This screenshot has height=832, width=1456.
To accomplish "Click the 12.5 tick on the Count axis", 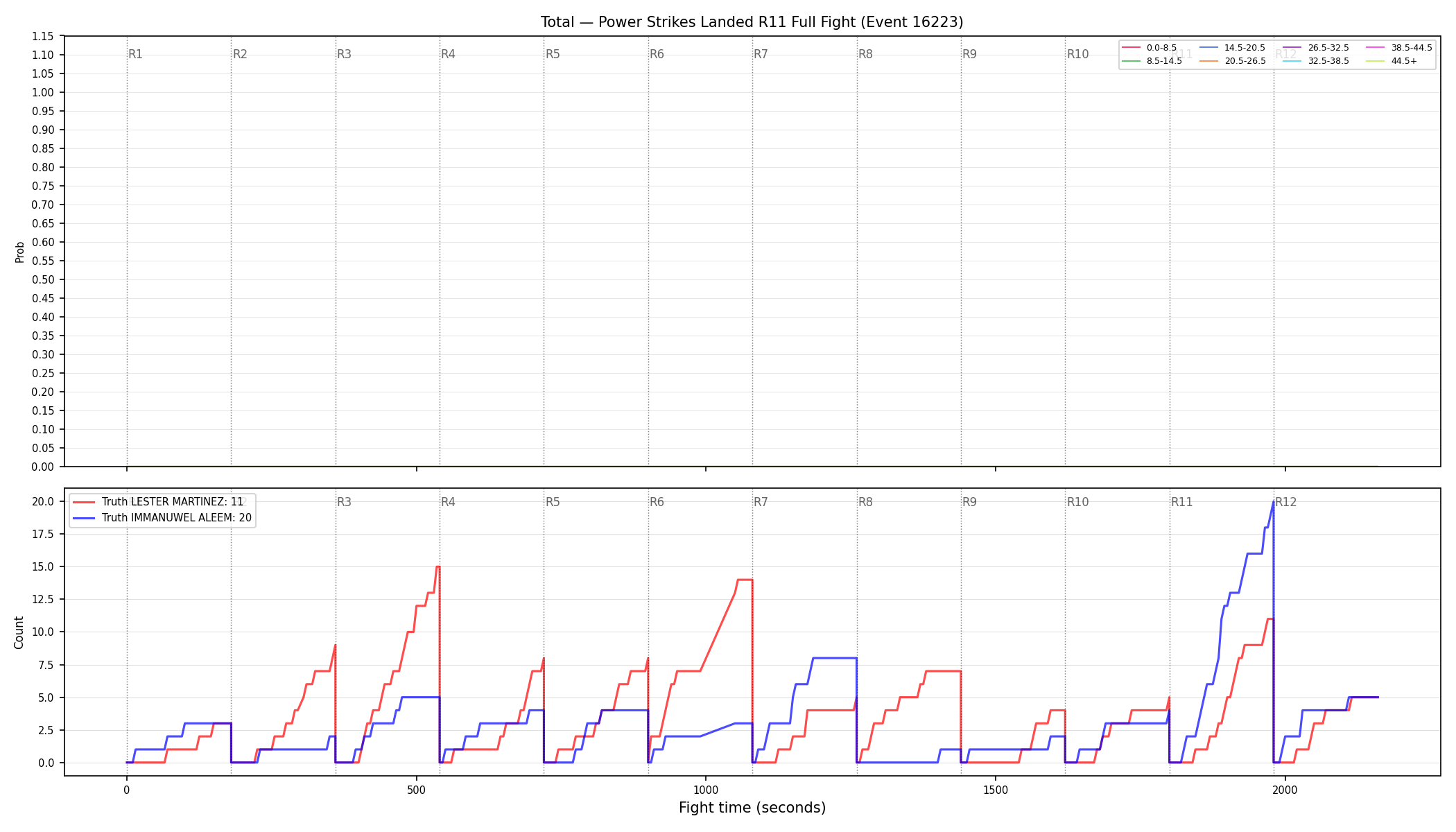I will [43, 599].
